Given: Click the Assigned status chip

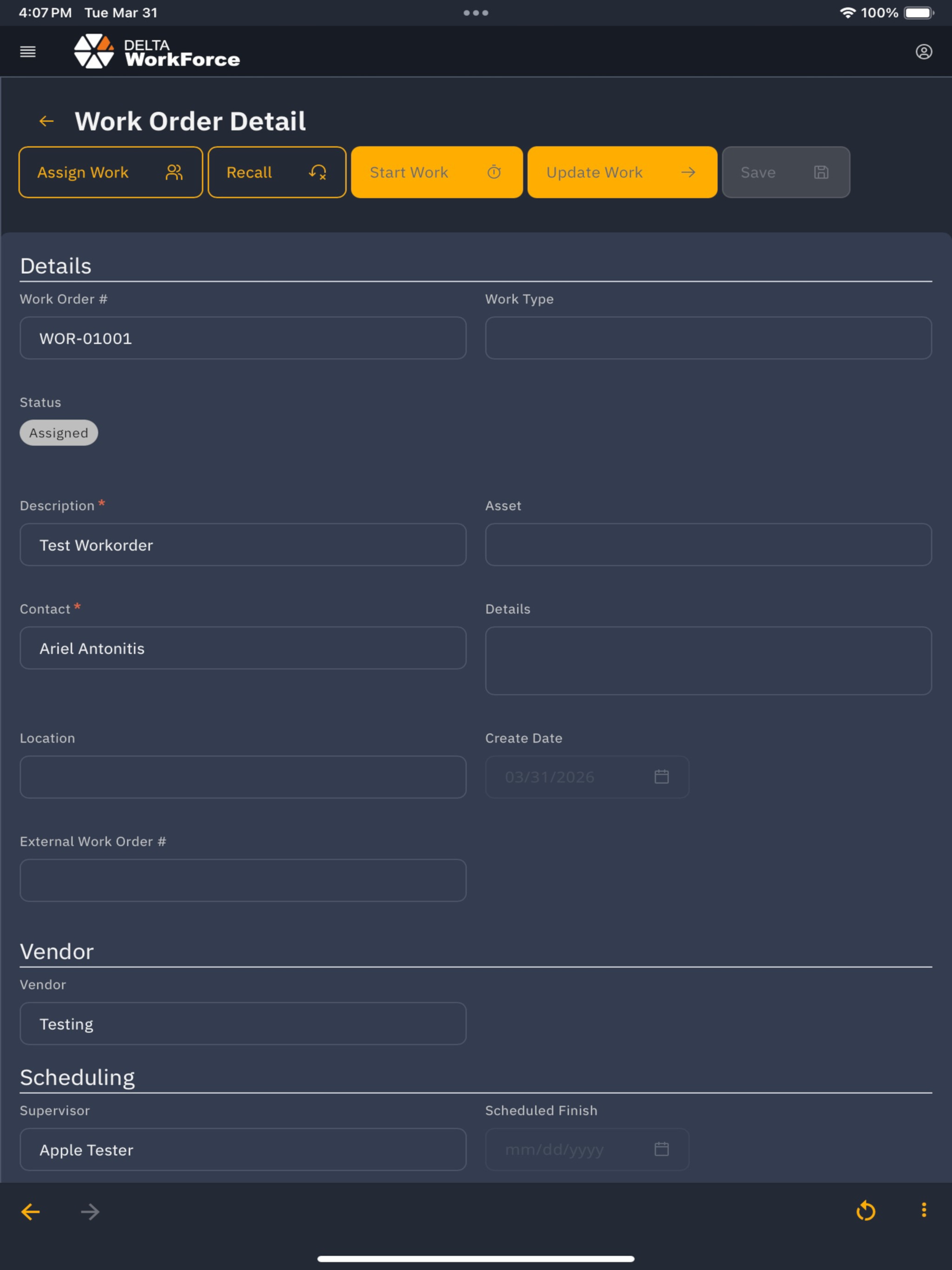Looking at the screenshot, I should click(x=59, y=433).
